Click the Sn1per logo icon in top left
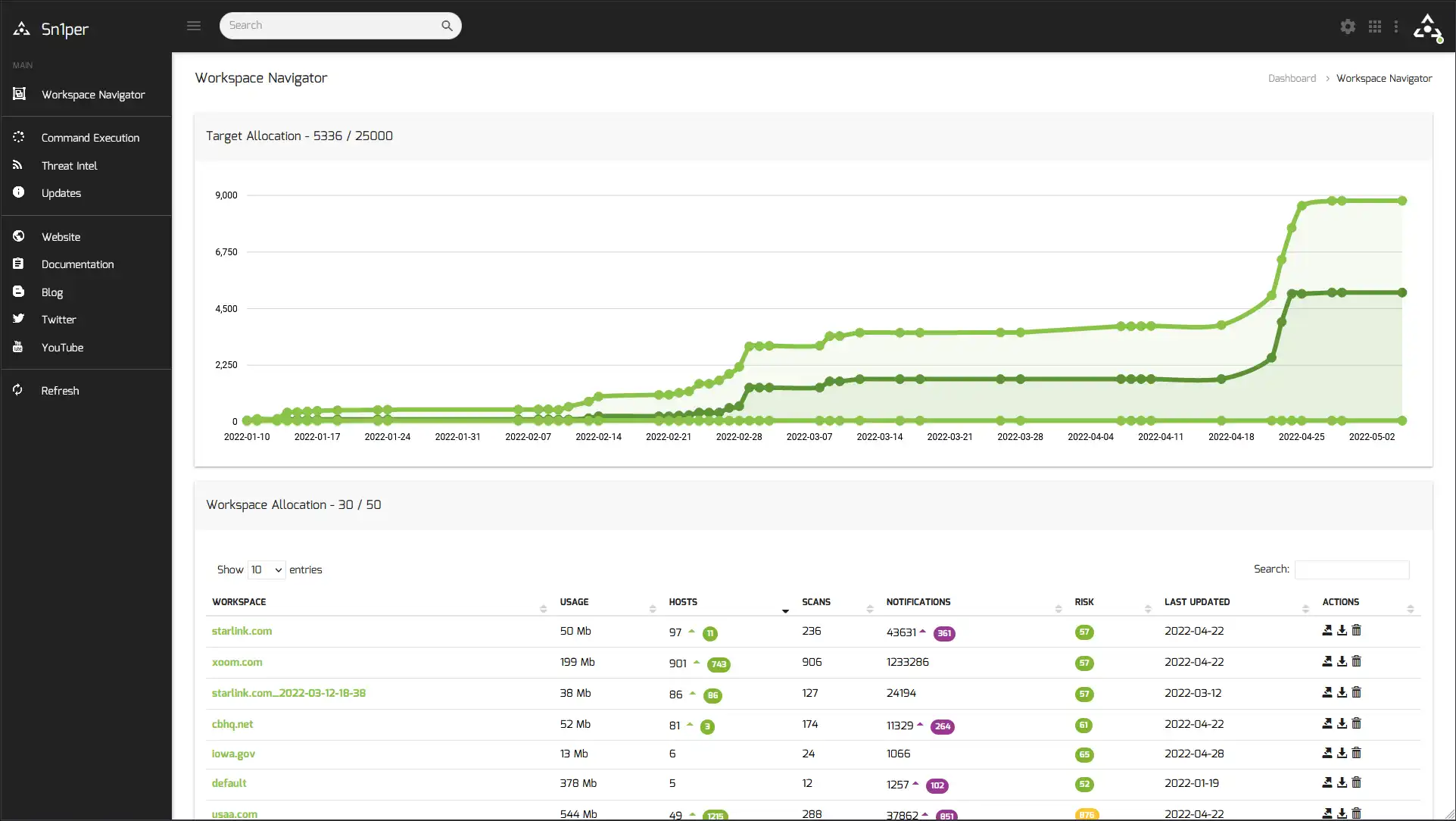Screen dimensions: 1456x821 (x=21, y=29)
